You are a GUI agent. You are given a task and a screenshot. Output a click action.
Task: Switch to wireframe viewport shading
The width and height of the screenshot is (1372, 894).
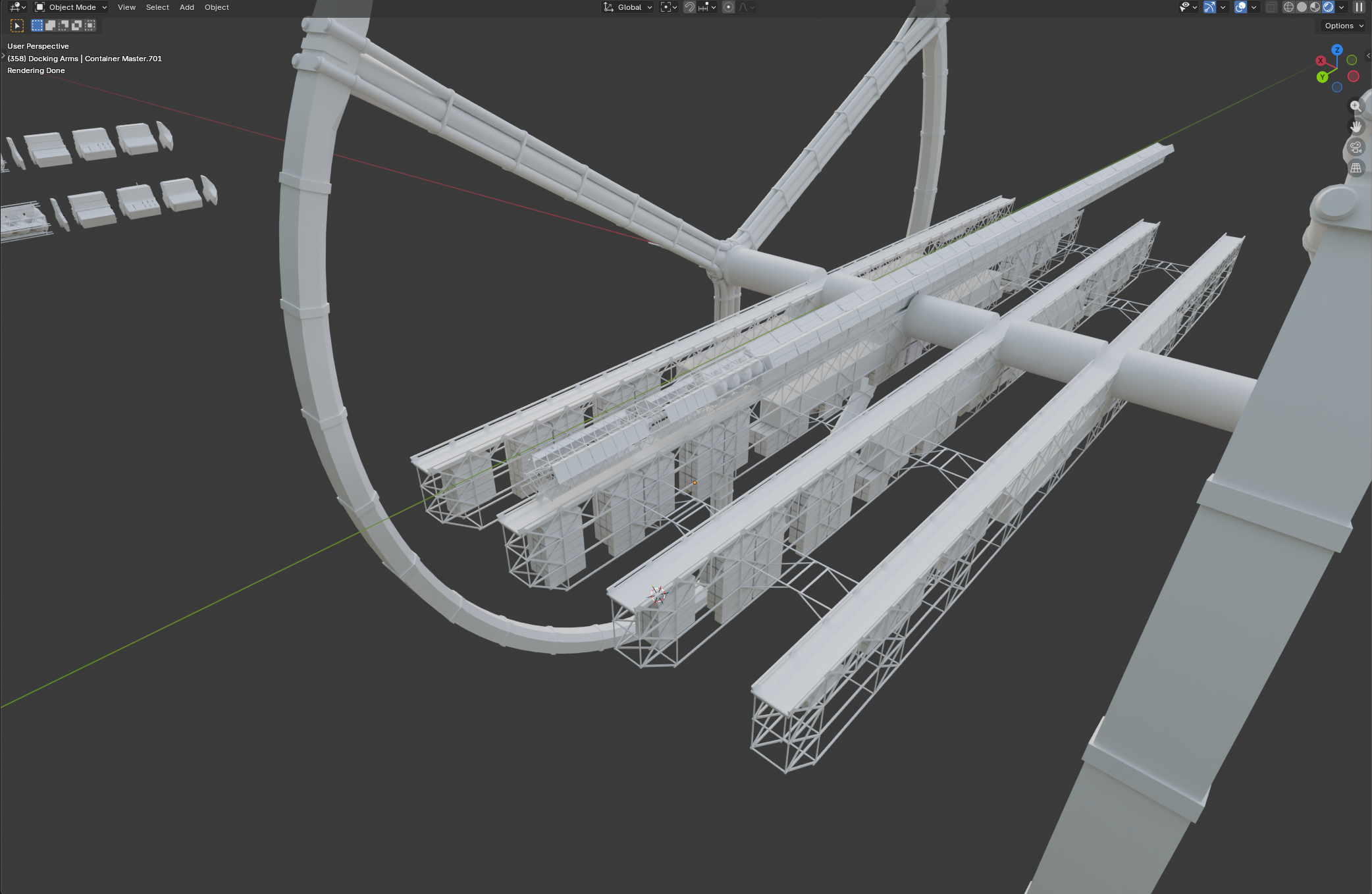(x=1288, y=7)
